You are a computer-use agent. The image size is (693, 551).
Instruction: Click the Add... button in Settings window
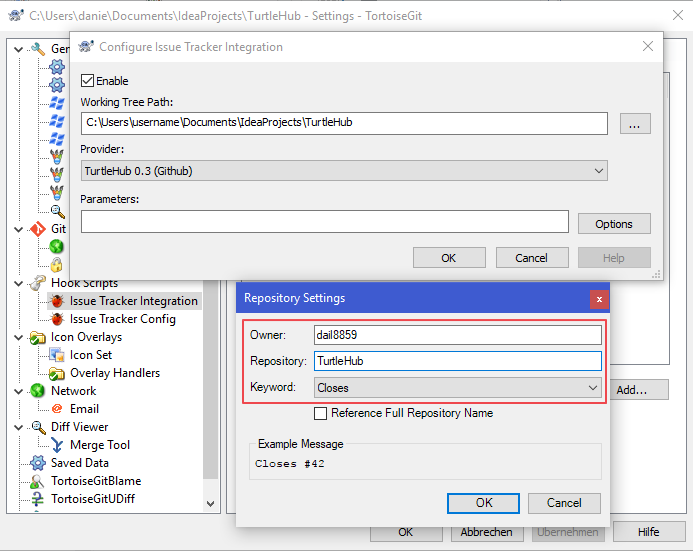(x=639, y=390)
